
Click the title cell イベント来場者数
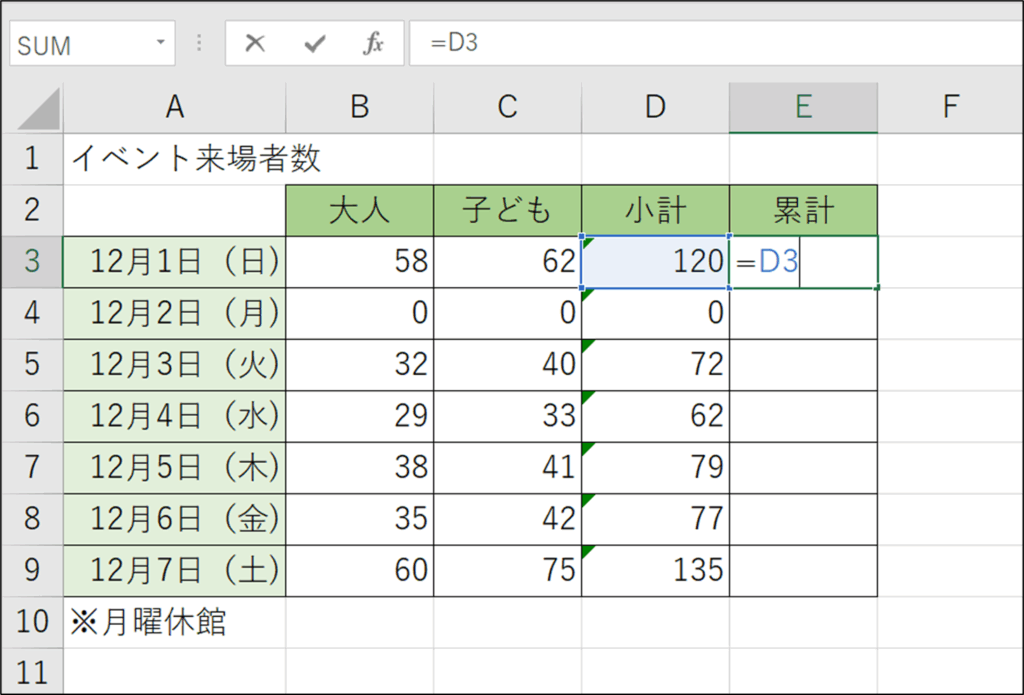(x=174, y=159)
